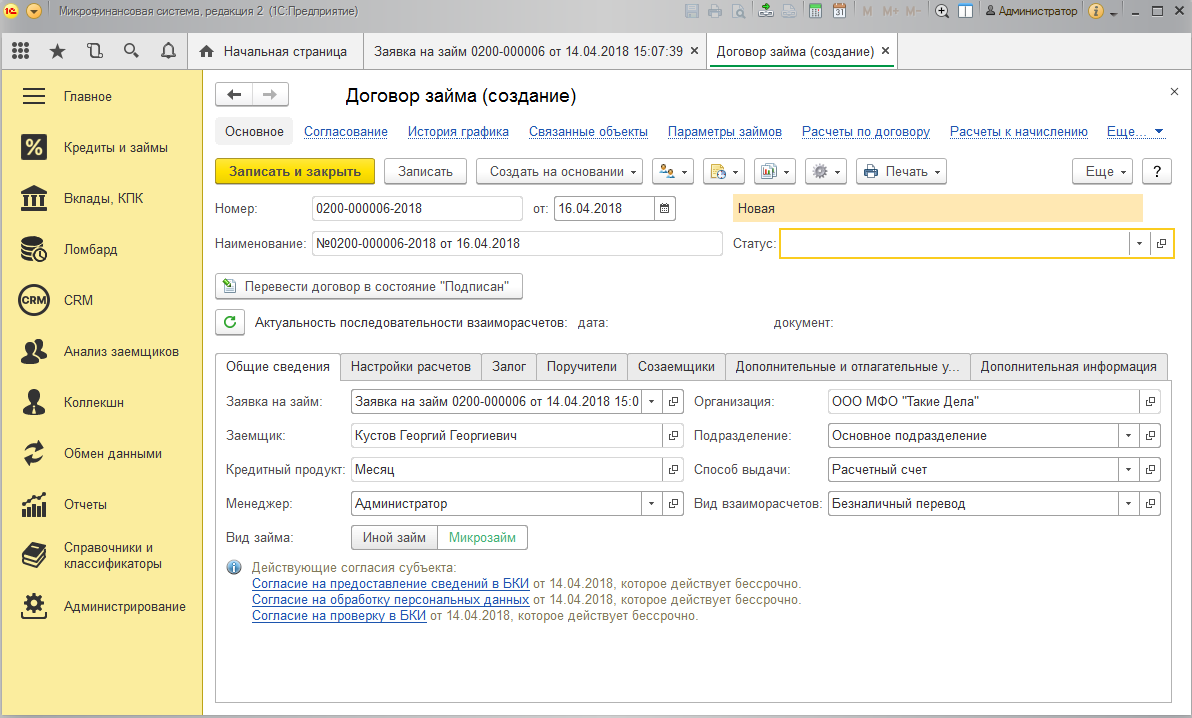Click the Наименование input field

point(516,243)
